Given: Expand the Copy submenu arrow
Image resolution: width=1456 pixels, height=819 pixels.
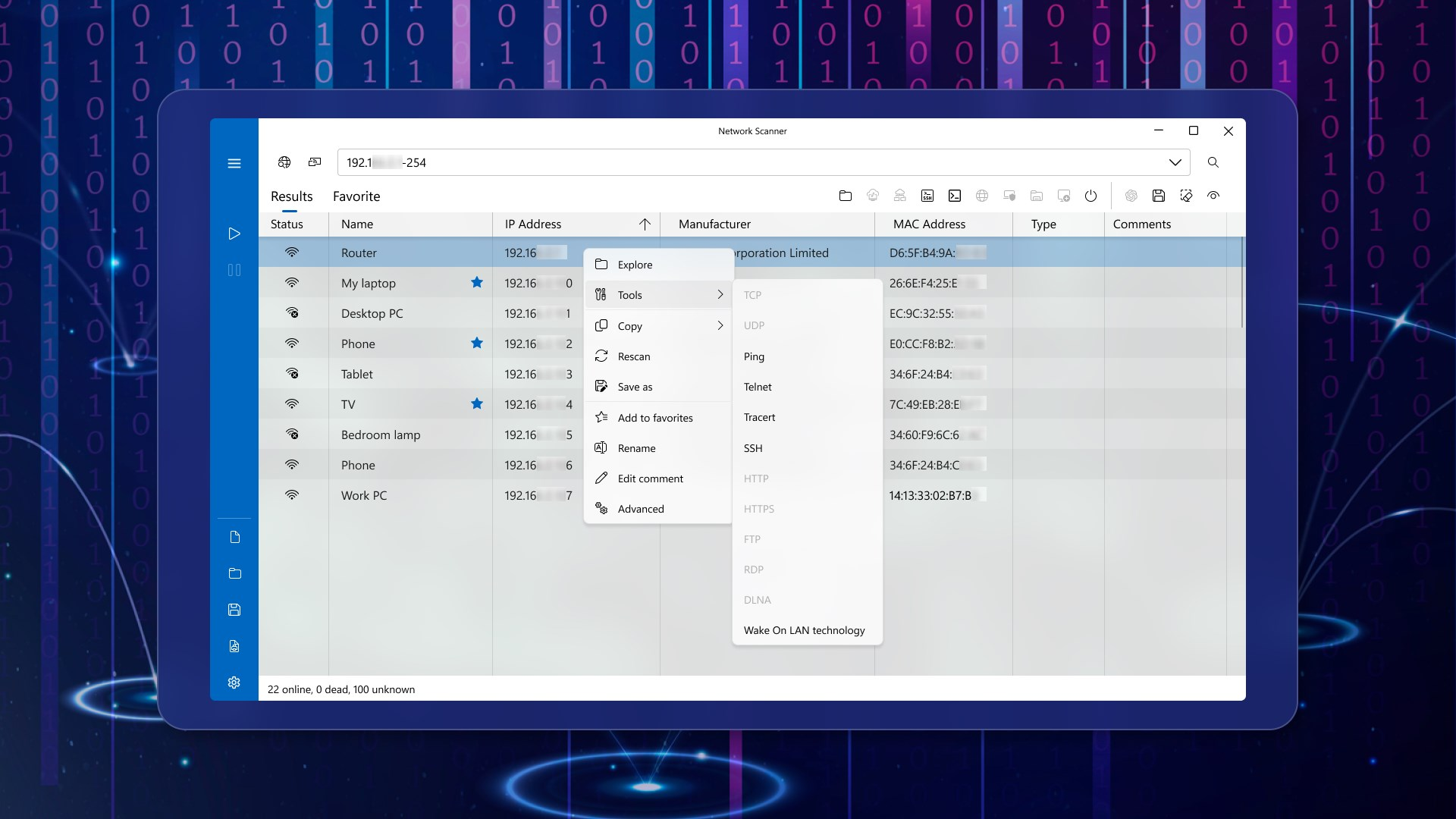Looking at the screenshot, I should pyautogui.click(x=720, y=326).
